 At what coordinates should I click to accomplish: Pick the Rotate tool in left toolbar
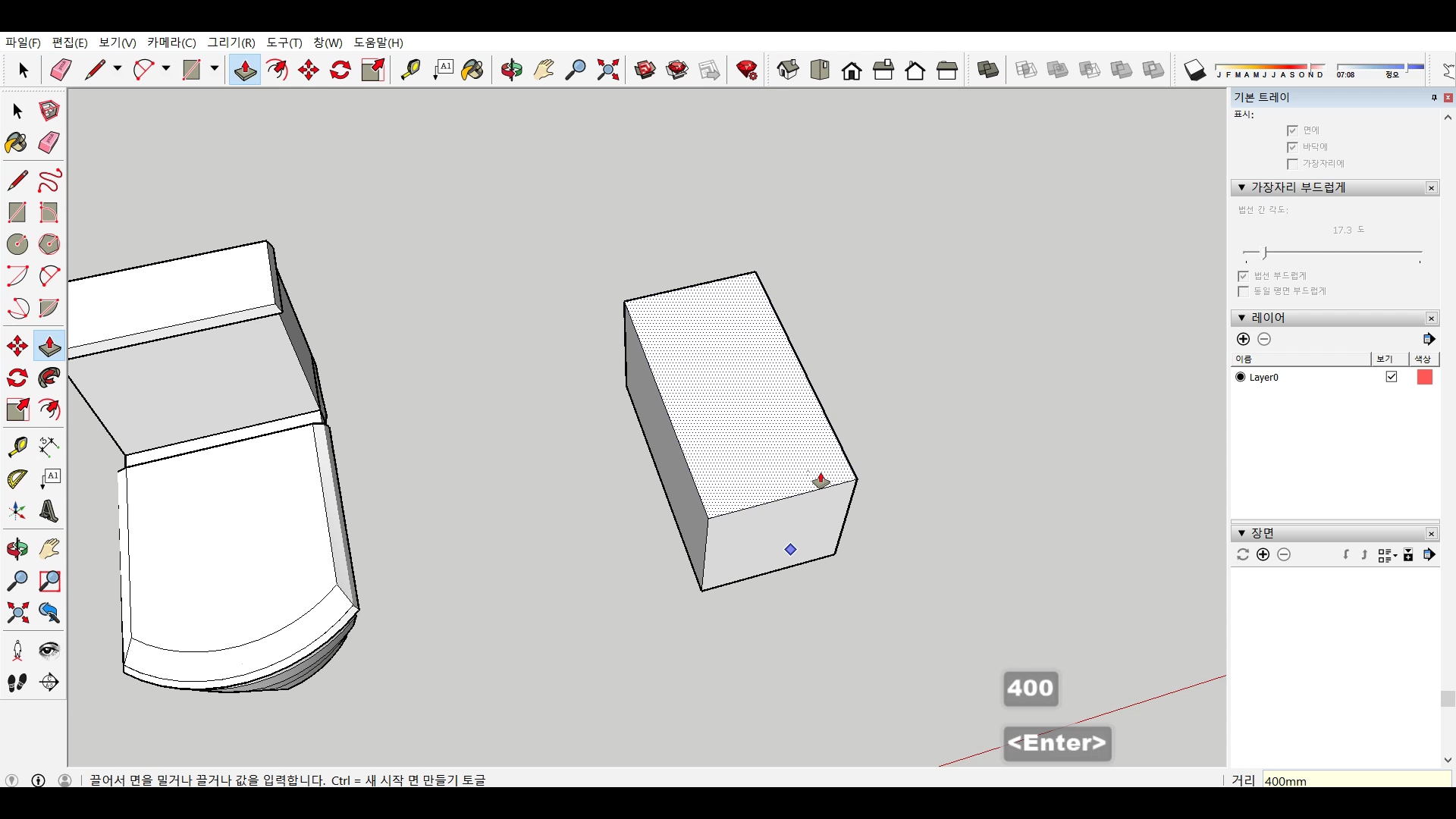17,378
